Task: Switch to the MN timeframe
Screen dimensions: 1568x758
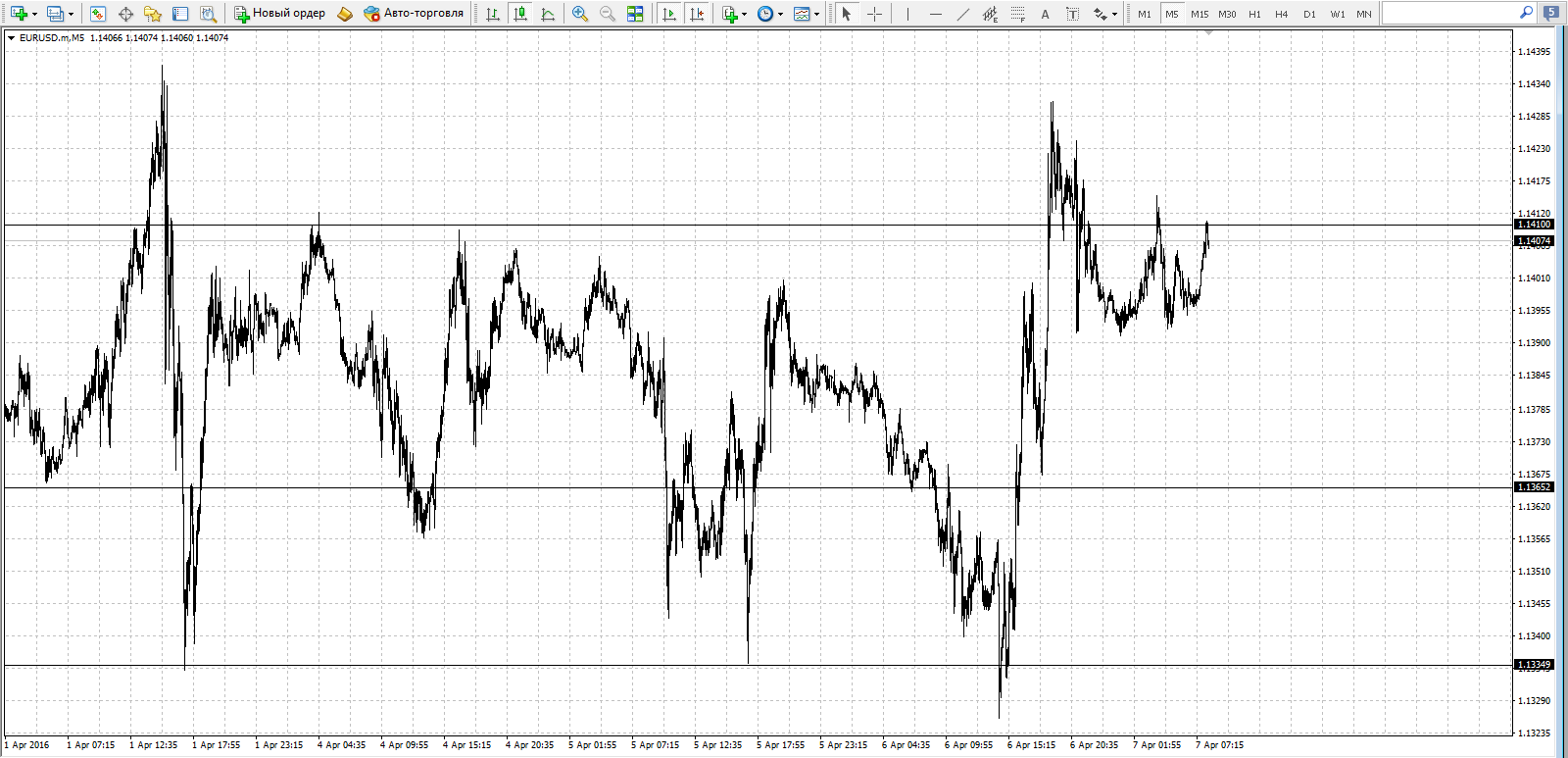Action: pos(1364,14)
